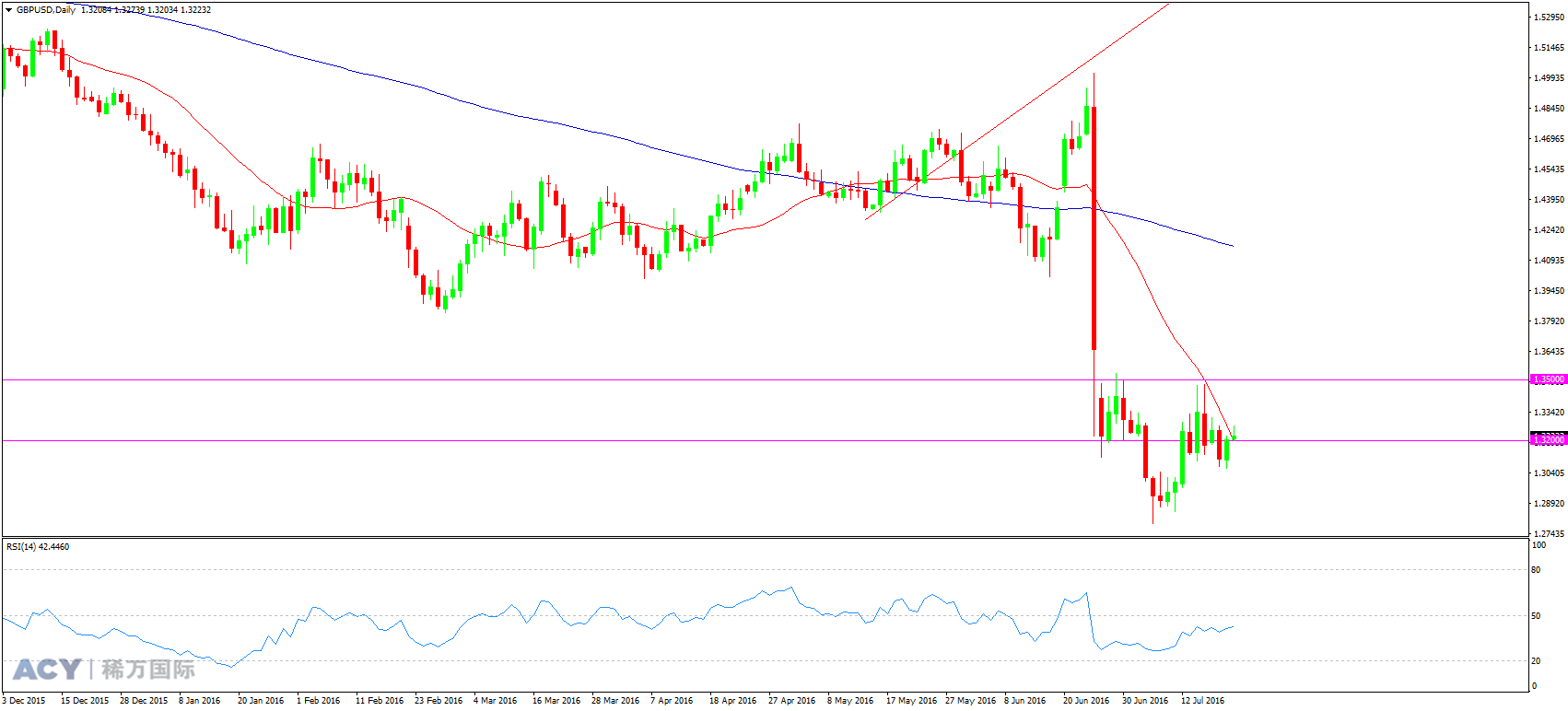Click the 1.36435 price on the axis
Image resolution: width=1568 pixels, height=711 pixels.
click(x=1549, y=351)
